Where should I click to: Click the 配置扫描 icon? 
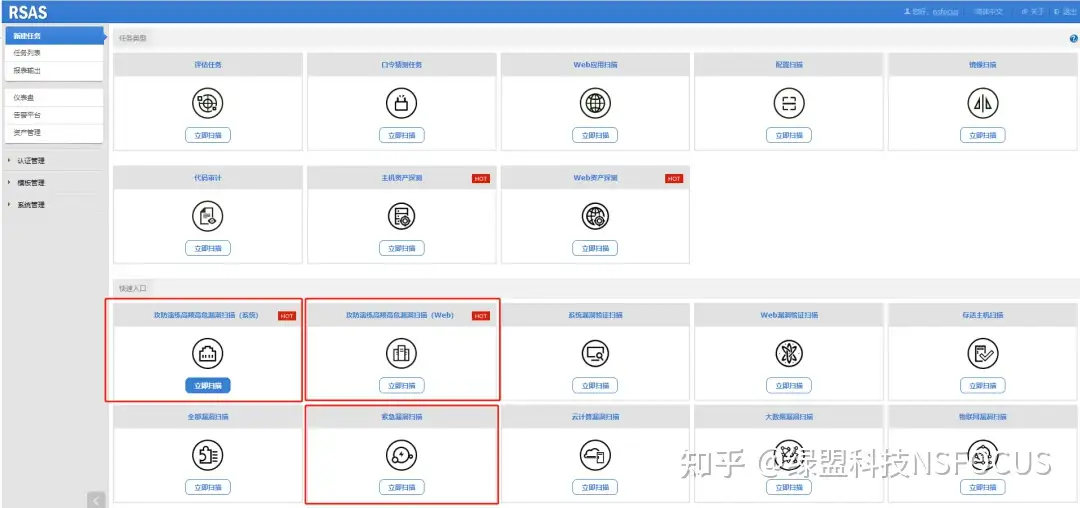click(789, 103)
